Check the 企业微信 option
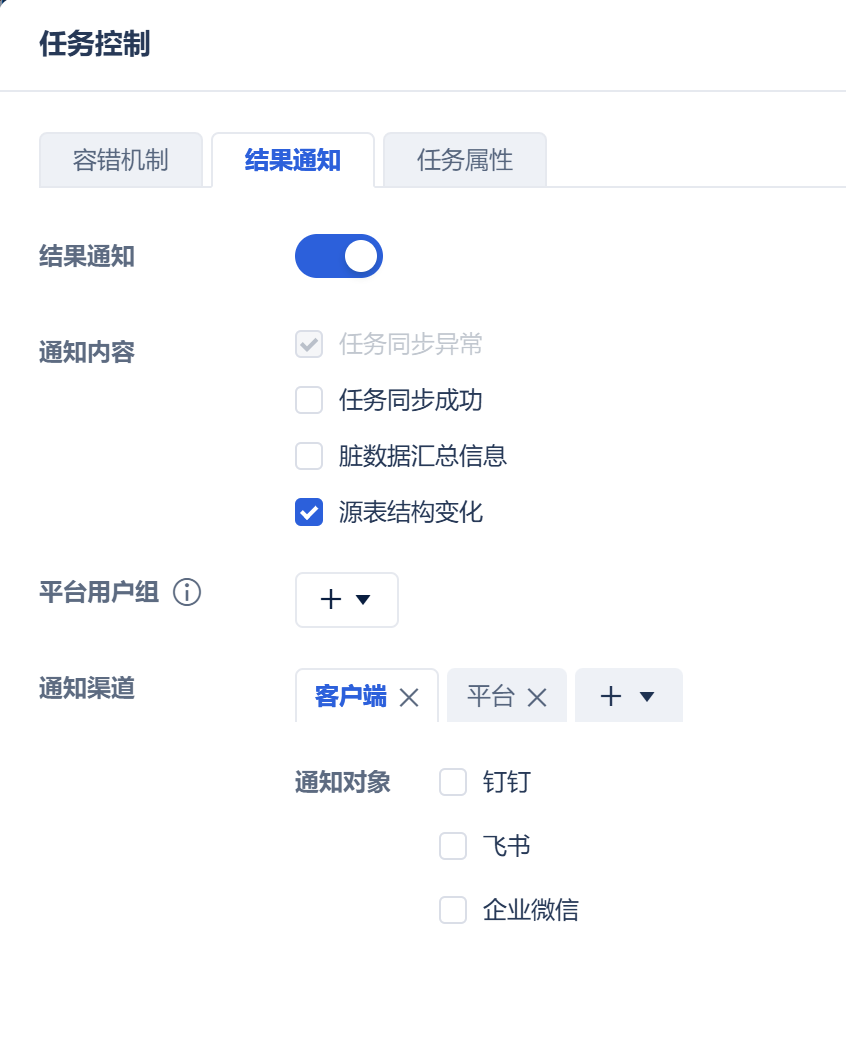Screen dimensions: 846x1052 click(x=453, y=910)
